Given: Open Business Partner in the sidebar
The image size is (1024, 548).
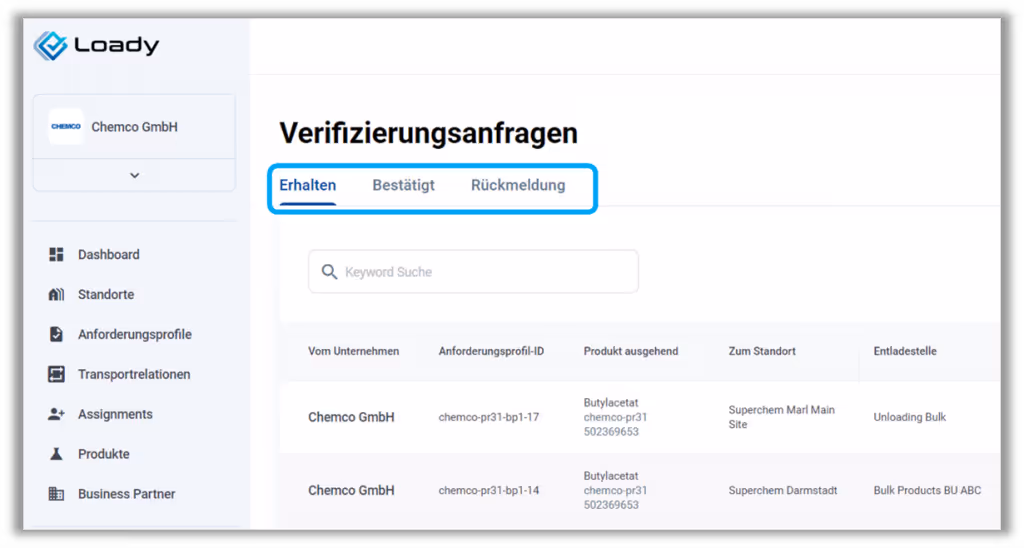Looking at the screenshot, I should [x=126, y=493].
